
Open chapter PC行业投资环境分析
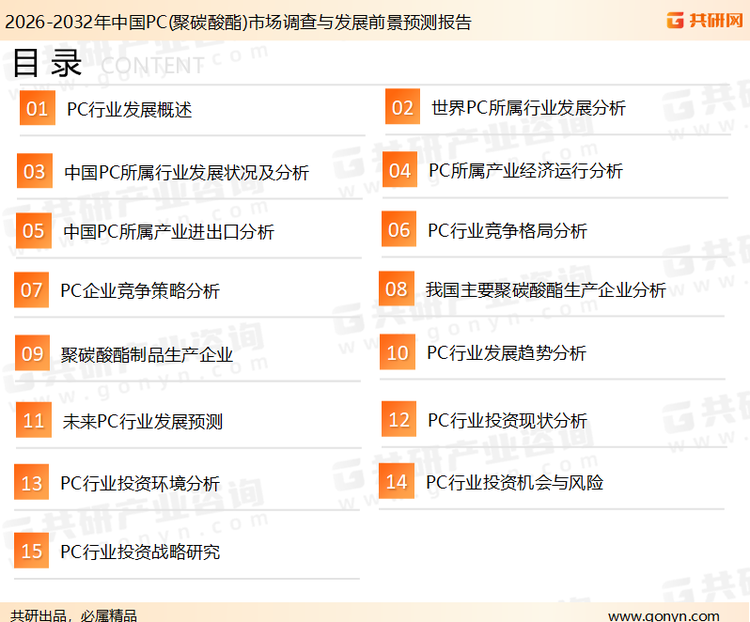[x=140, y=483]
